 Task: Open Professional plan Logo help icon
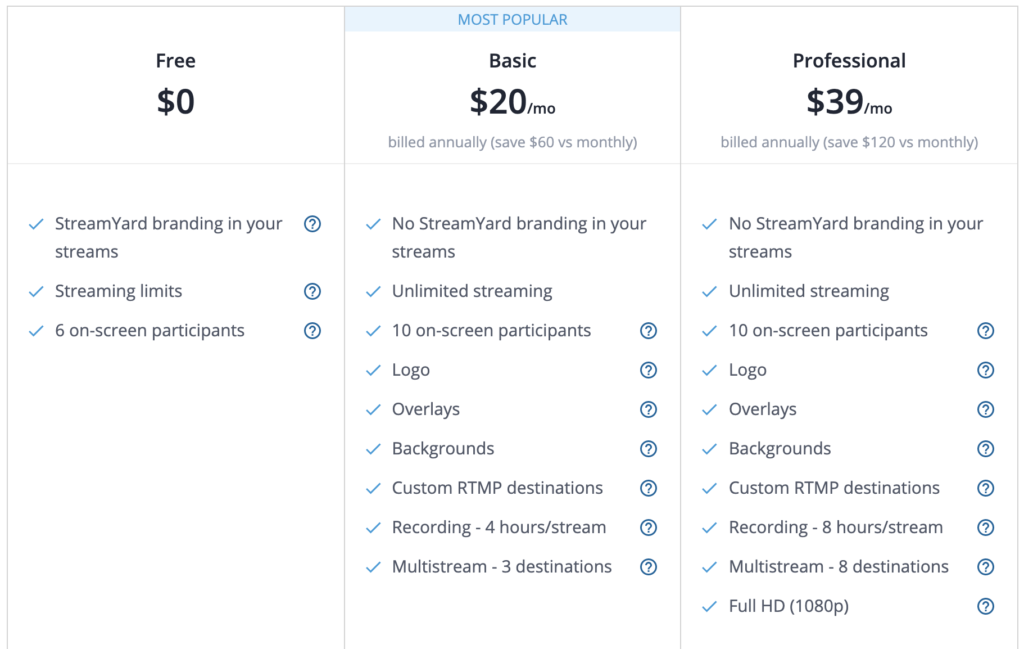[x=985, y=370]
